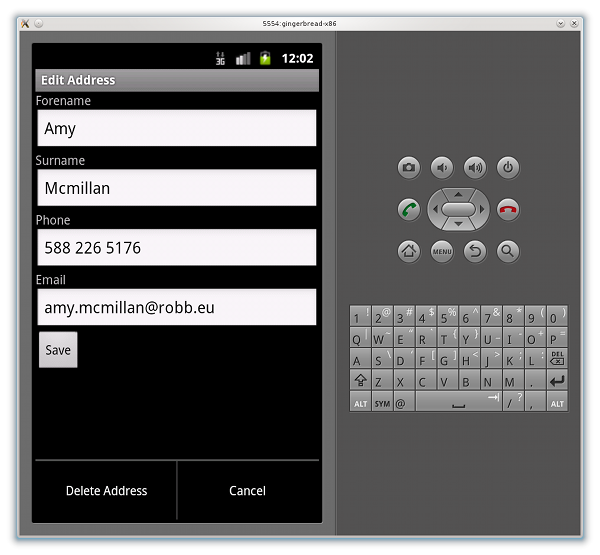Click the DEL key on keyboard

click(x=557, y=359)
